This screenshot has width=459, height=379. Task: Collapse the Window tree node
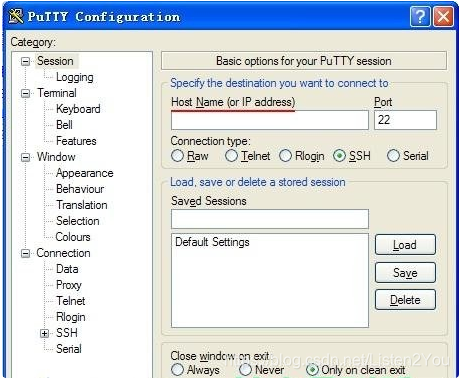click(x=25, y=157)
